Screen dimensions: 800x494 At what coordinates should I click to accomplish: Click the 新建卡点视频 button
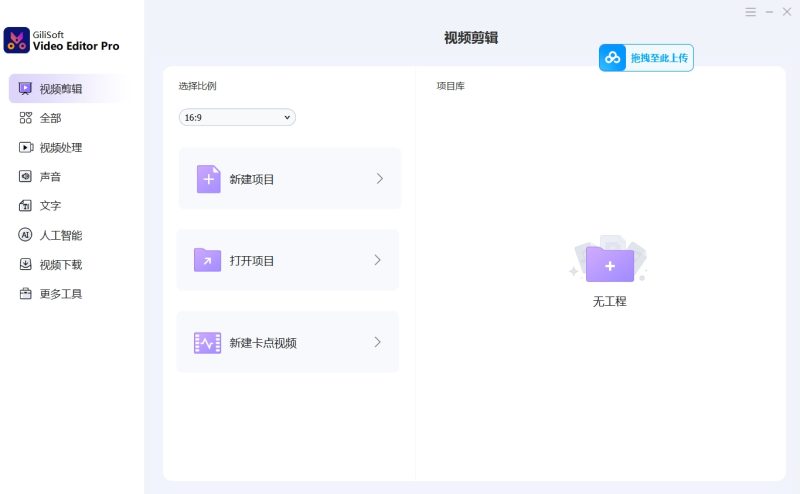(x=288, y=342)
